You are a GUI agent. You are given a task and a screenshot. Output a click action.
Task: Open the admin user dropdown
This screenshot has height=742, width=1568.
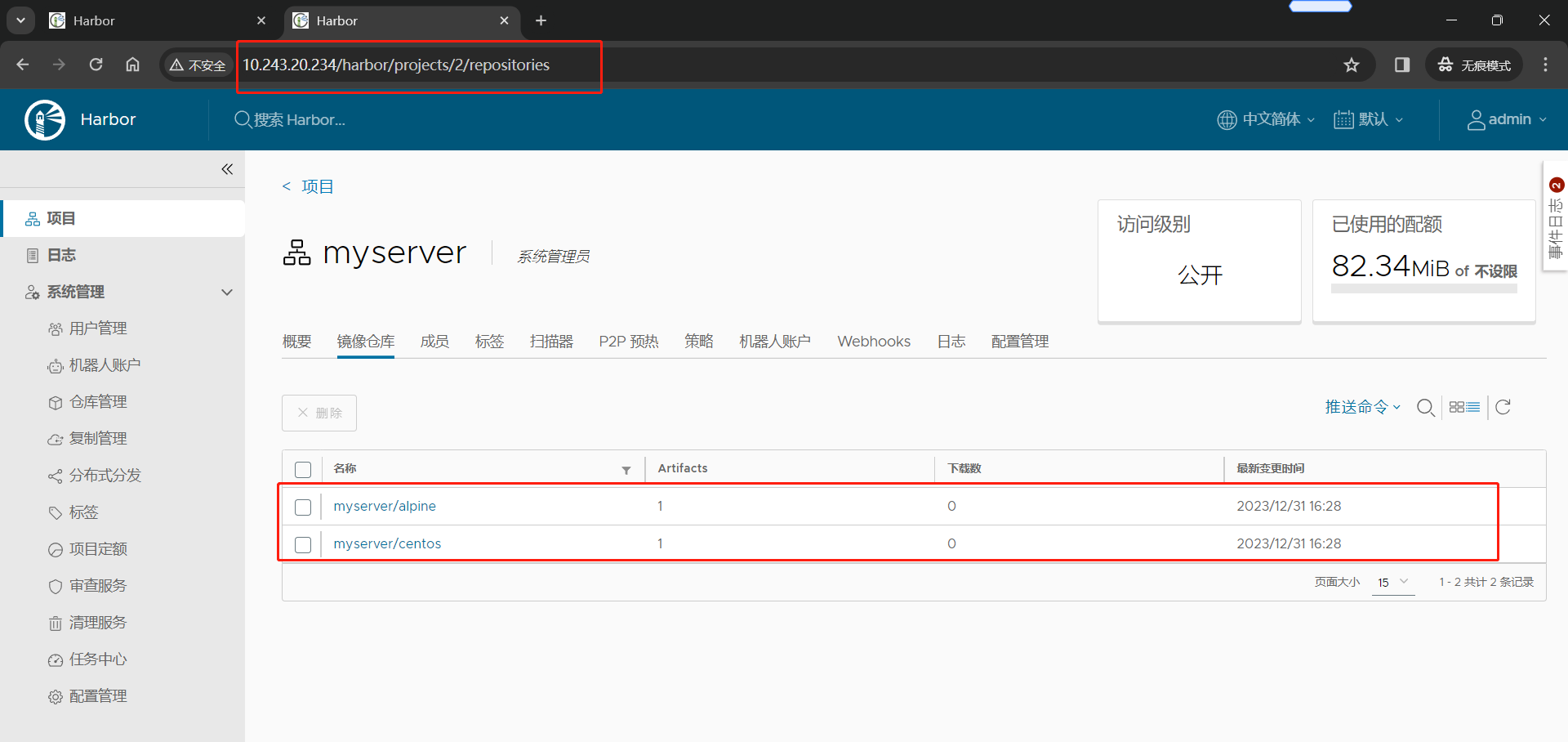point(1508,119)
